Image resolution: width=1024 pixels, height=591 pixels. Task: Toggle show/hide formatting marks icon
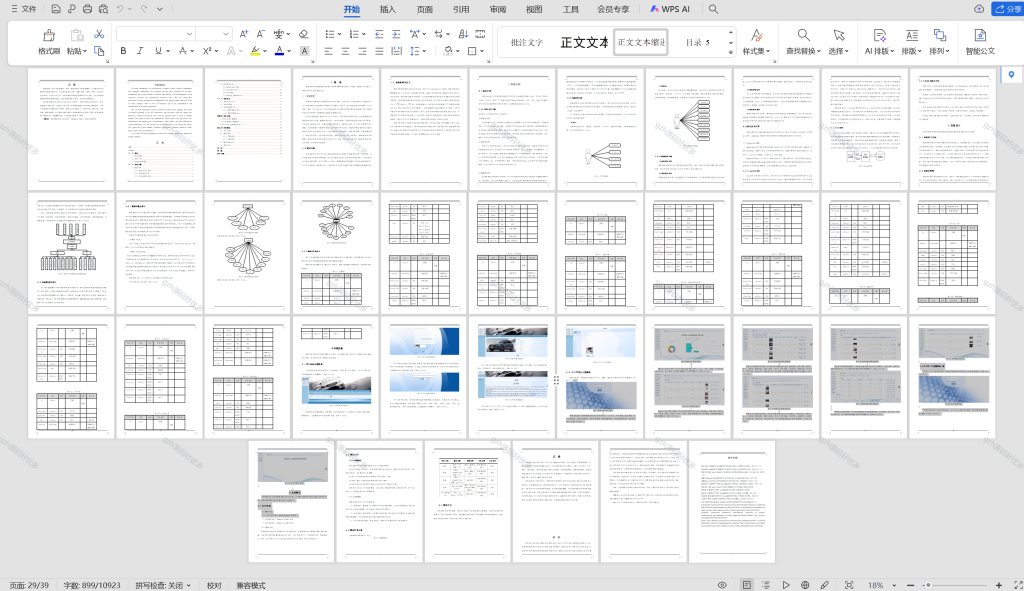pos(438,34)
